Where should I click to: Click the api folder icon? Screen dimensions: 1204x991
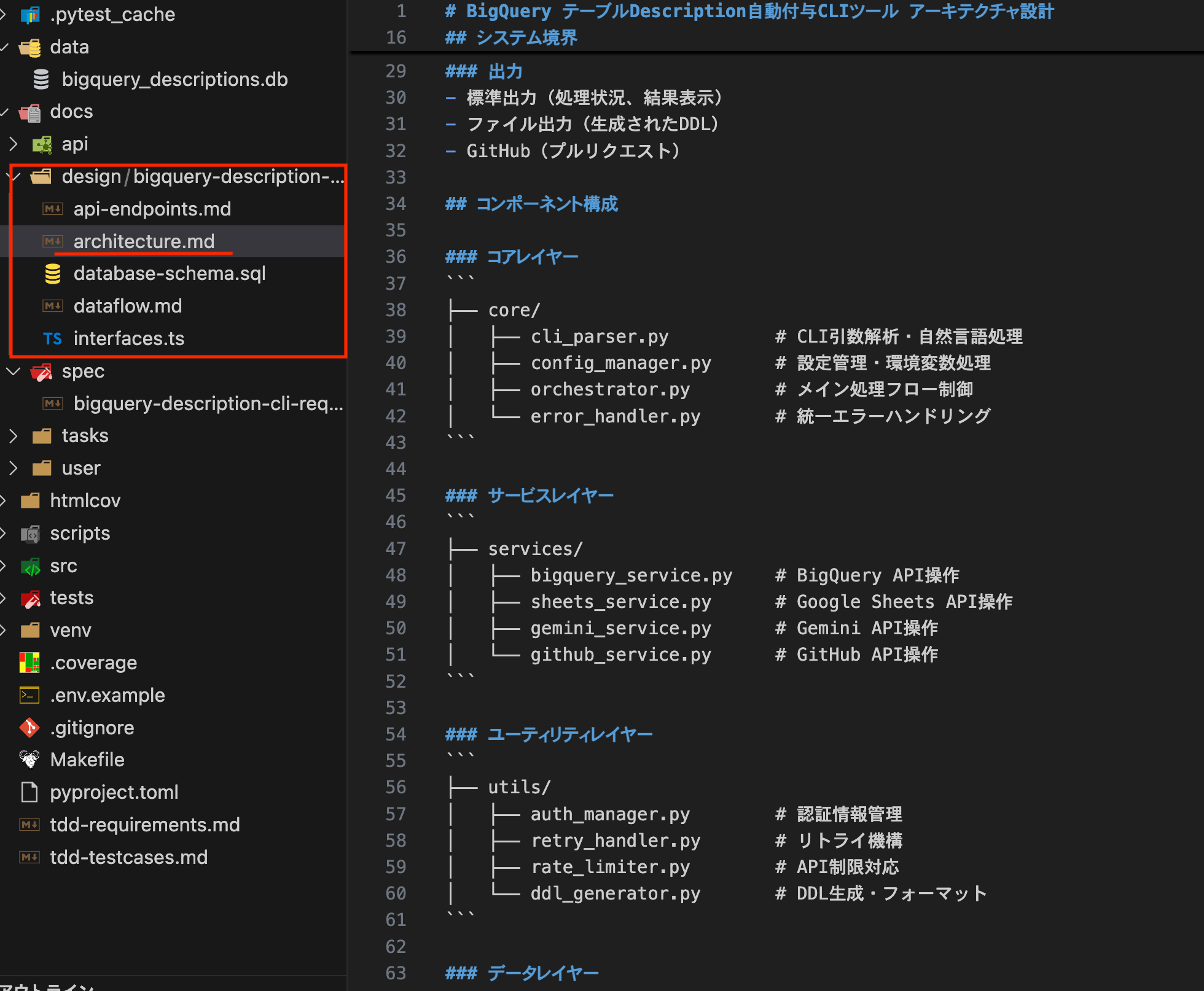coord(42,144)
